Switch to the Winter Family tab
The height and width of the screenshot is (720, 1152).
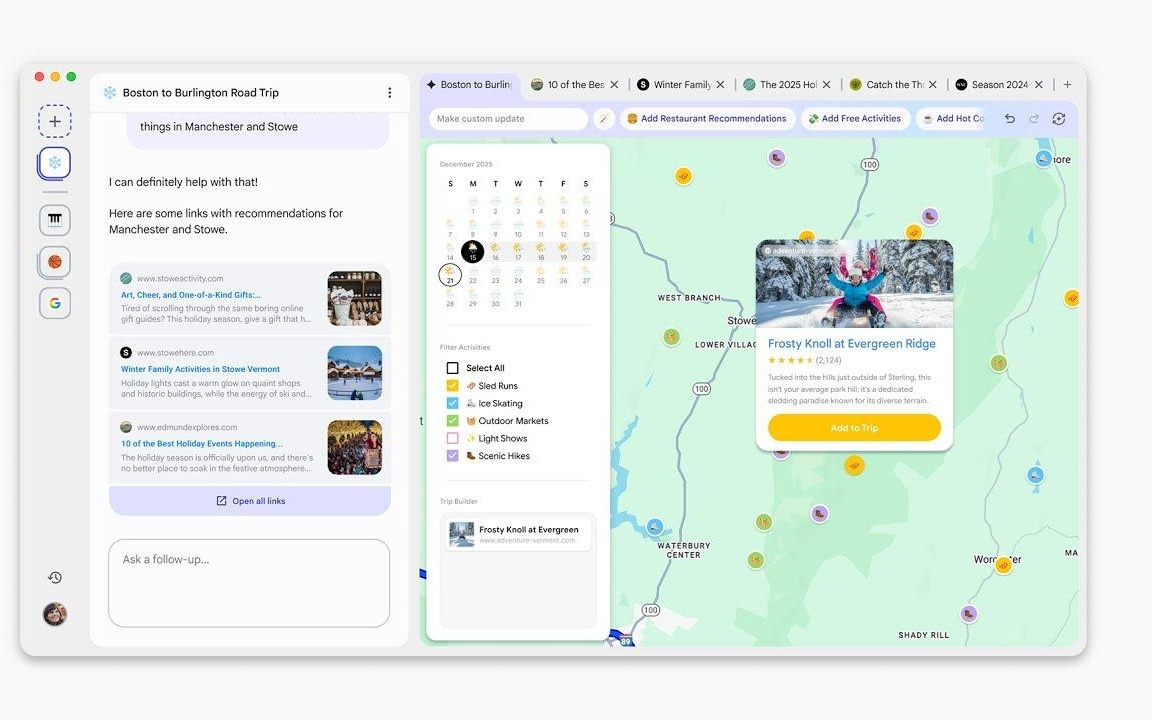(681, 85)
